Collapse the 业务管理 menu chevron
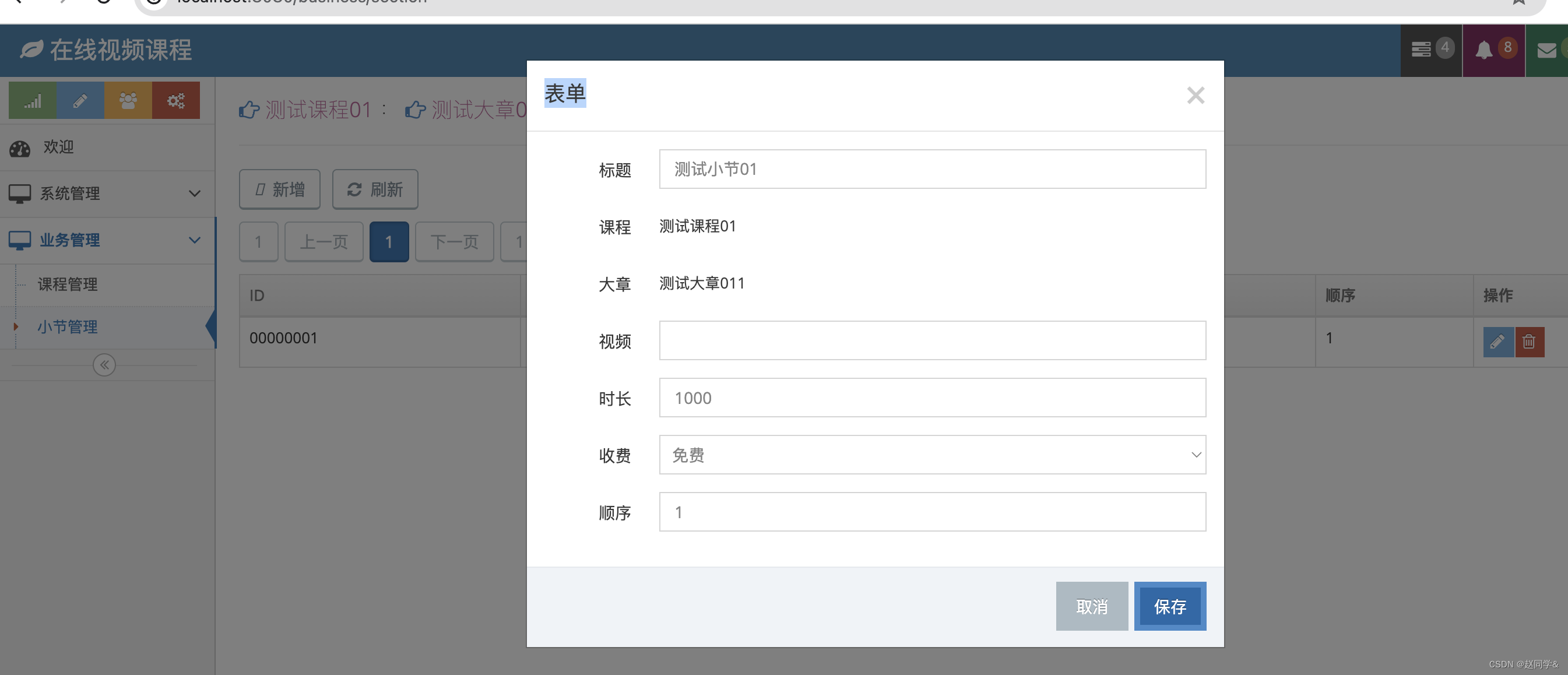 tap(194, 240)
